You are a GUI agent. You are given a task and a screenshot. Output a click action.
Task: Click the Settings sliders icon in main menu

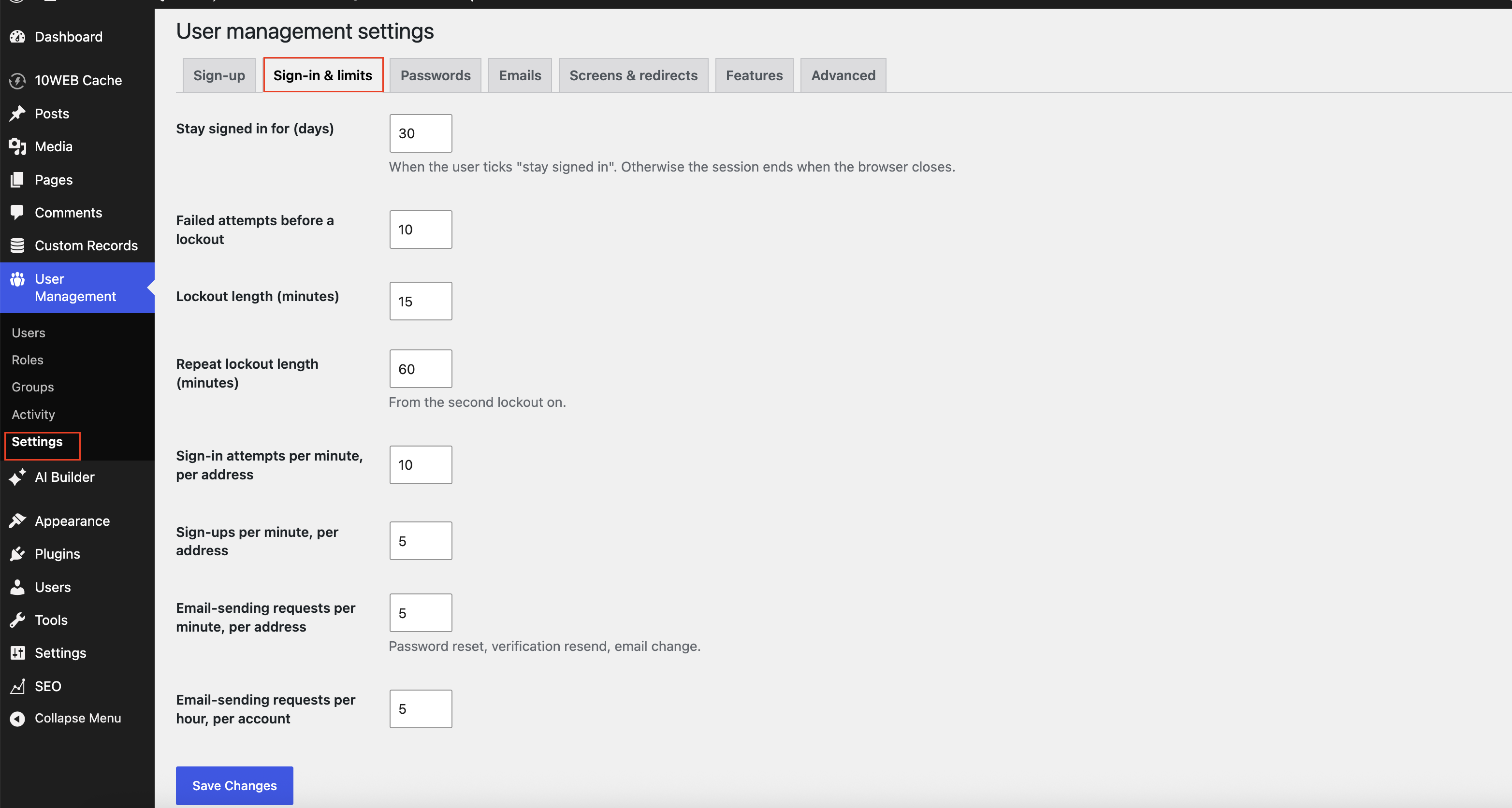[17, 652]
